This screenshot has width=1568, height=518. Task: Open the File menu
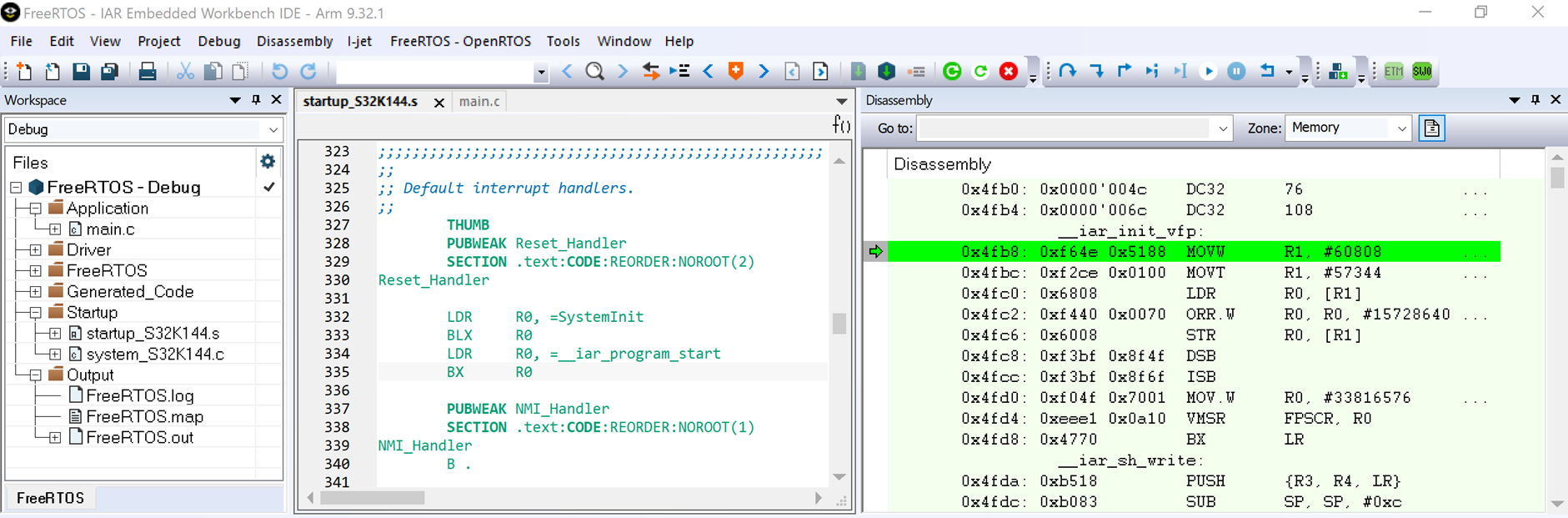21,41
